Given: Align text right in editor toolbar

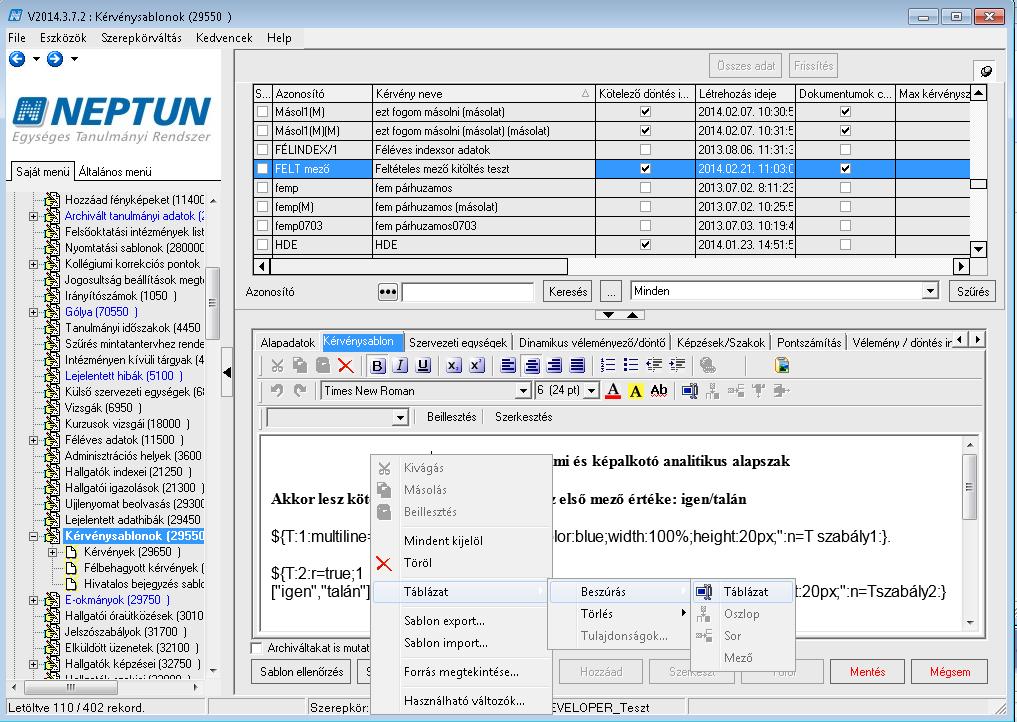Looking at the screenshot, I should pos(555,366).
